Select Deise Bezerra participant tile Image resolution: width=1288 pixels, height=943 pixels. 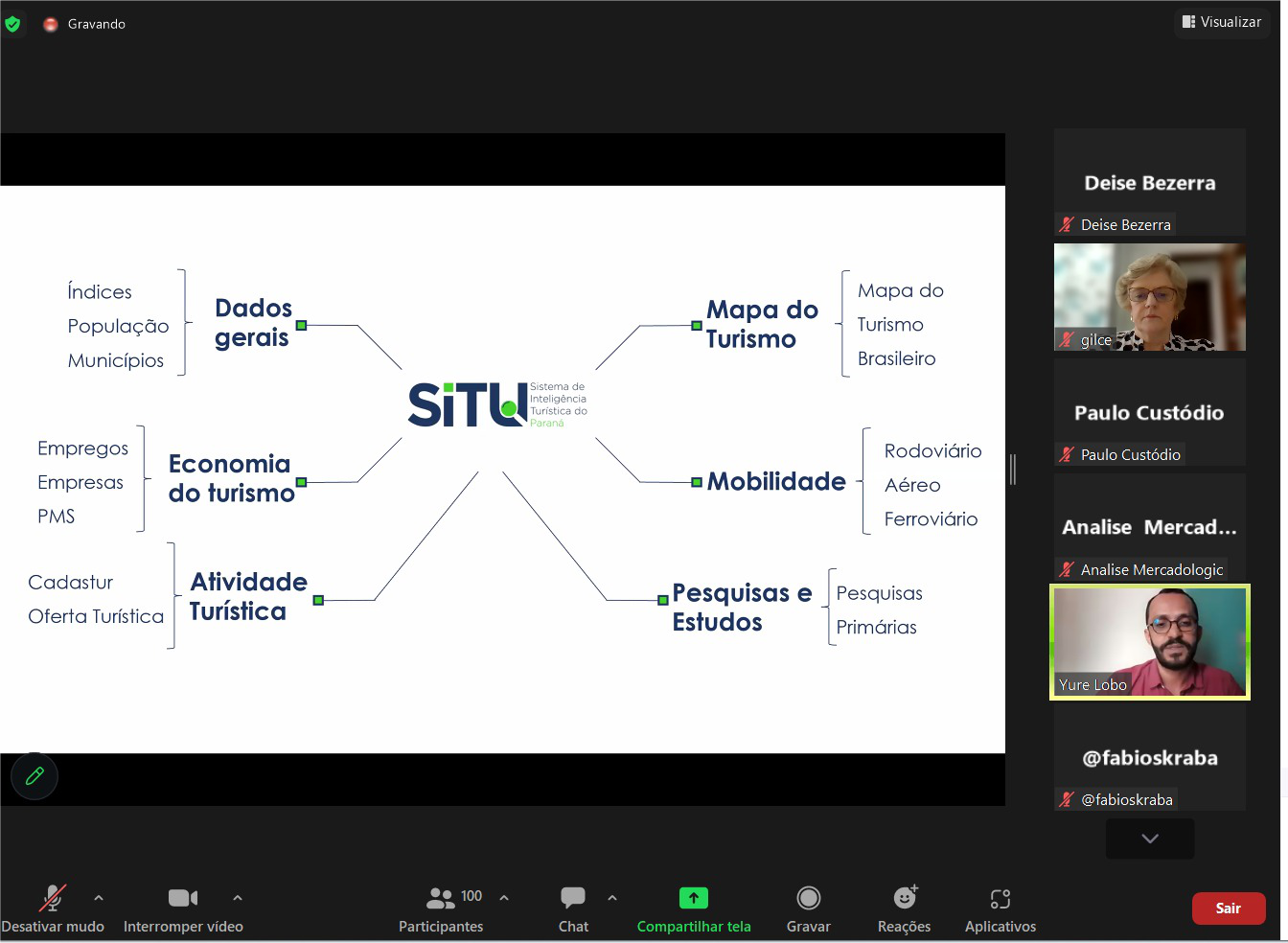[1150, 182]
